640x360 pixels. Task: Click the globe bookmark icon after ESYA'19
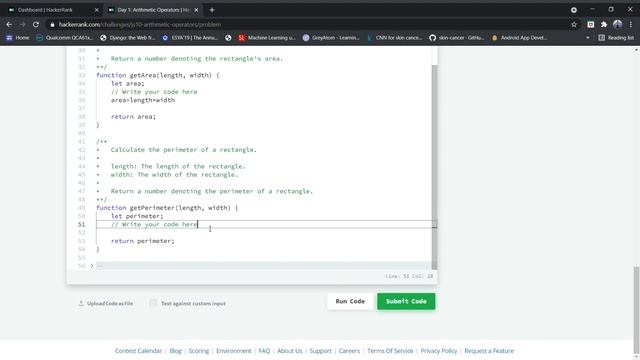tap(228, 38)
